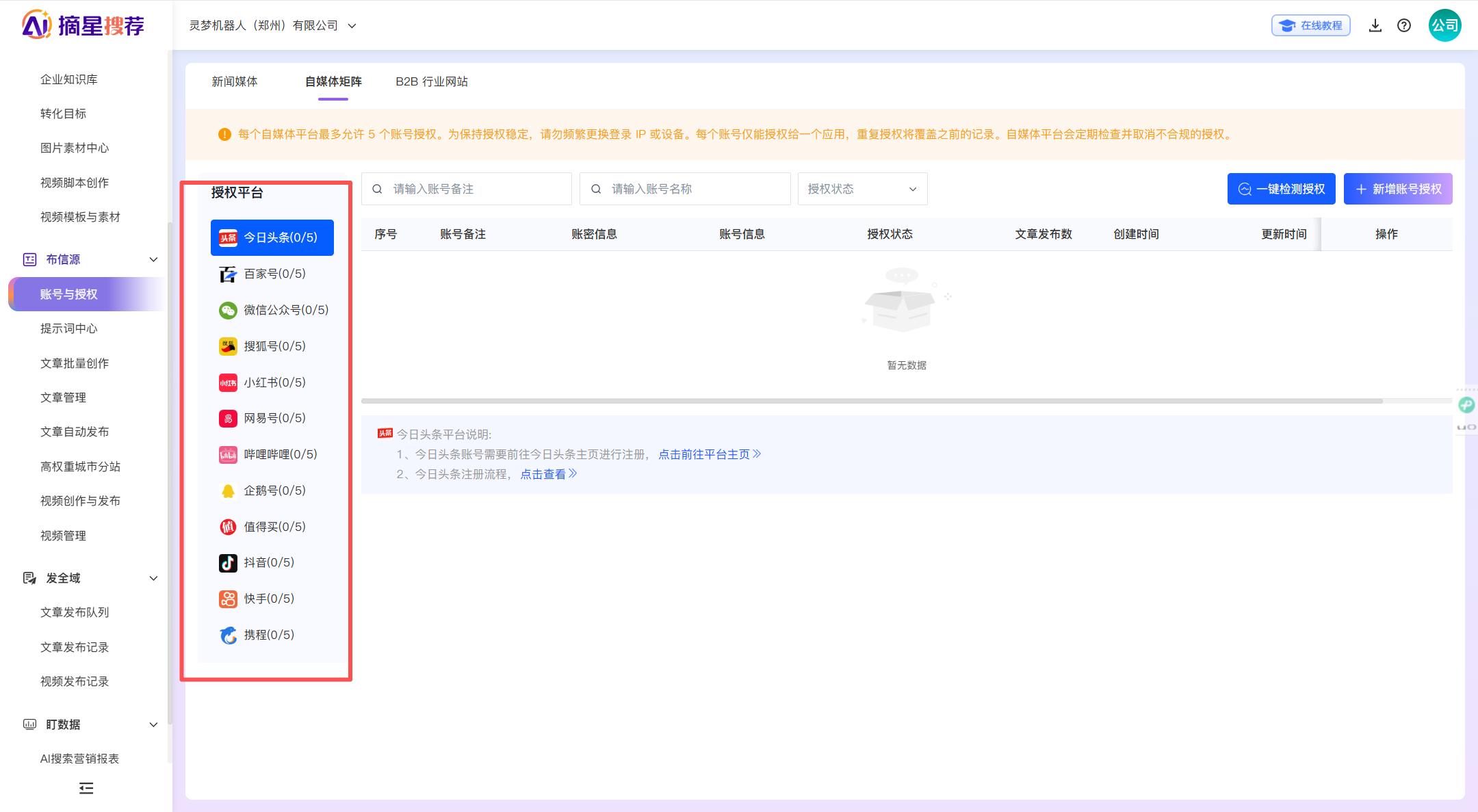
Task: Click the 一键检测授权 button
Action: 1281,189
